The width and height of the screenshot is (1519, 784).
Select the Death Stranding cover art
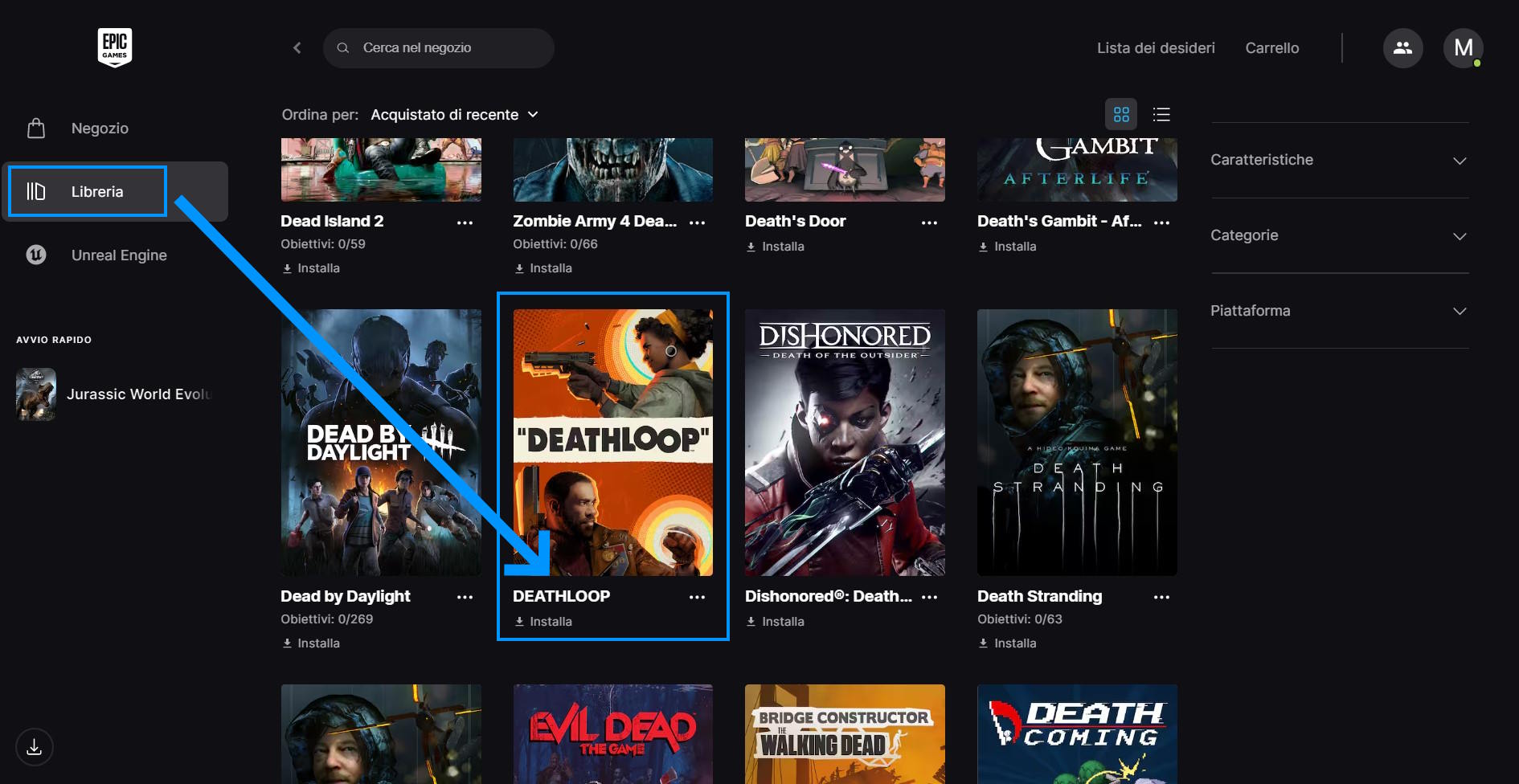pyautogui.click(x=1077, y=443)
